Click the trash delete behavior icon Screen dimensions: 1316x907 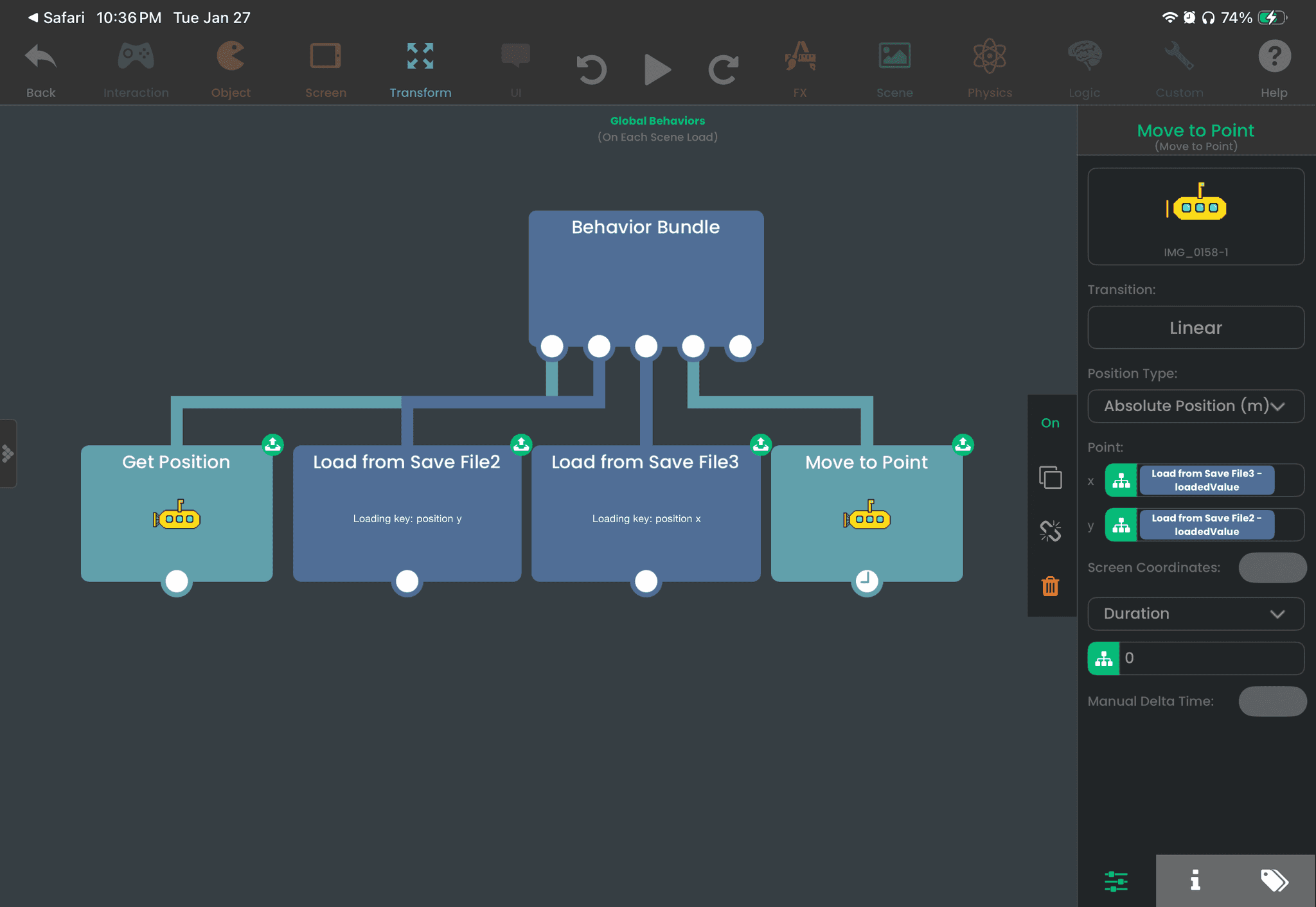pos(1050,586)
